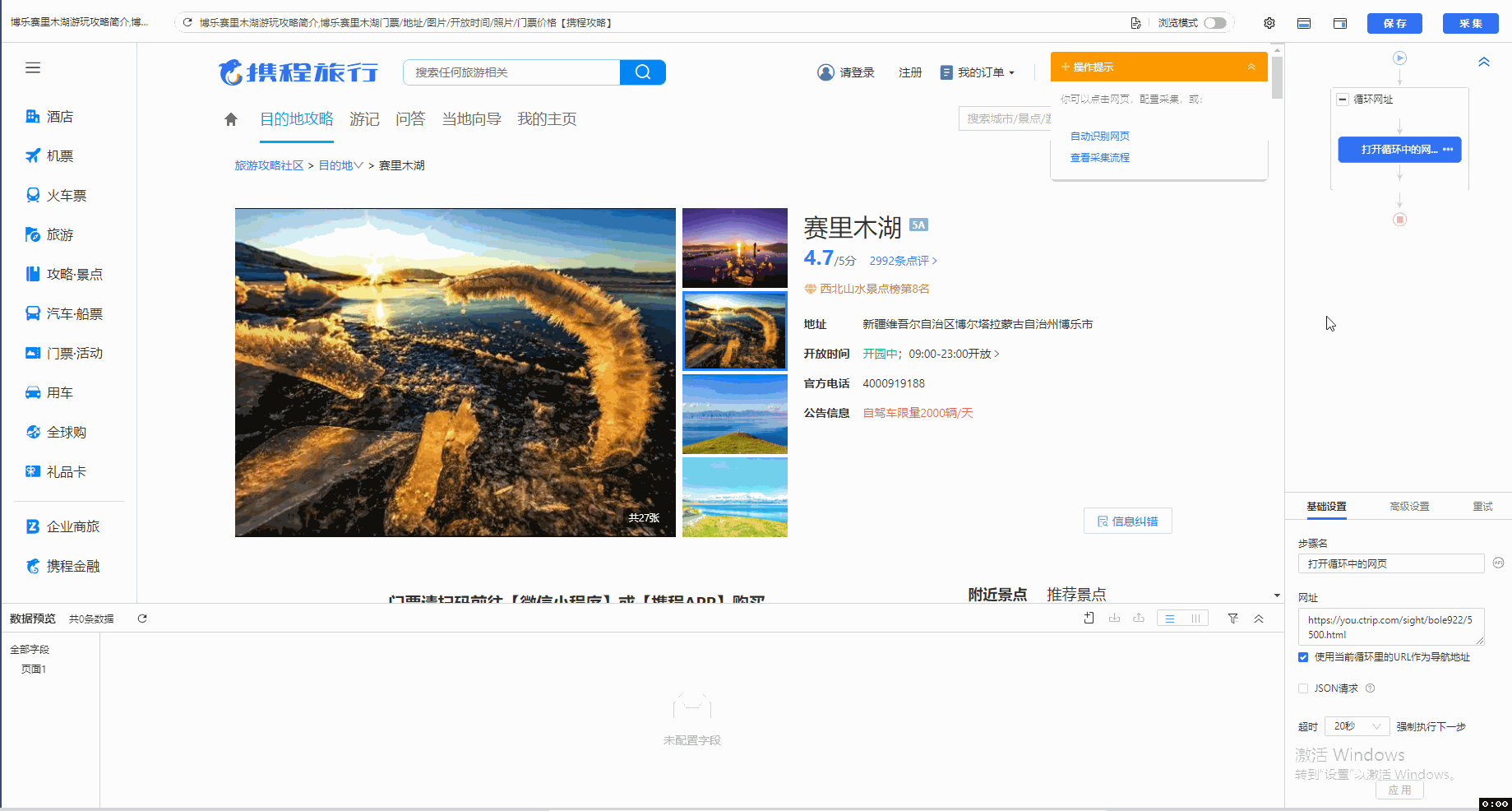
Task: Collapse the 操作提示 panel
Action: [1251, 67]
